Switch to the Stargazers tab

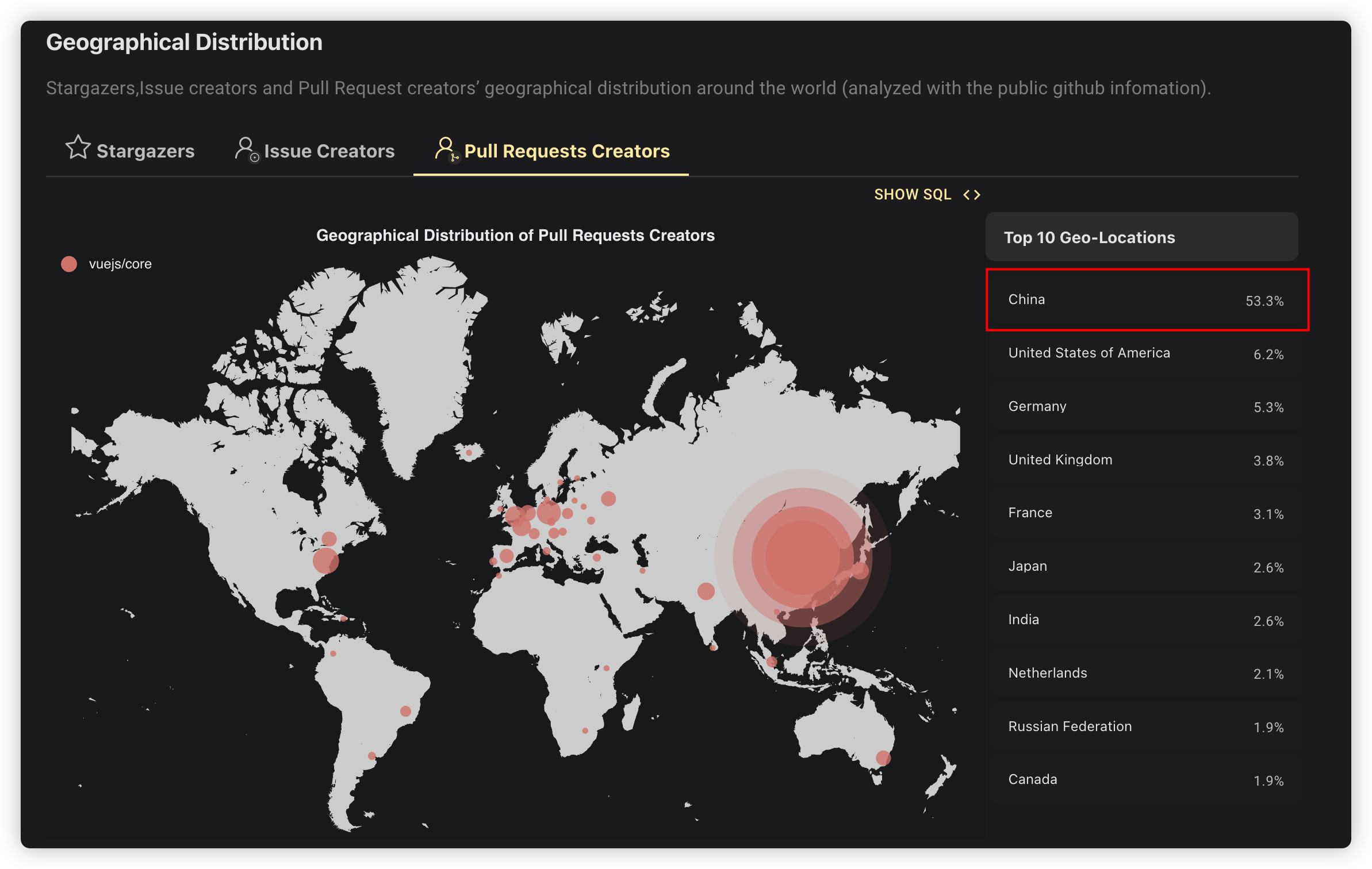click(145, 151)
